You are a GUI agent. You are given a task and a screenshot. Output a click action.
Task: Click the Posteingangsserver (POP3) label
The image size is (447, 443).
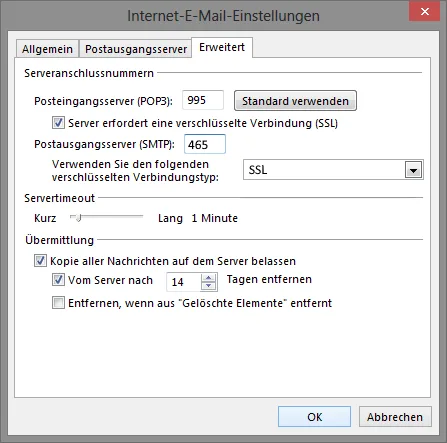(103, 101)
